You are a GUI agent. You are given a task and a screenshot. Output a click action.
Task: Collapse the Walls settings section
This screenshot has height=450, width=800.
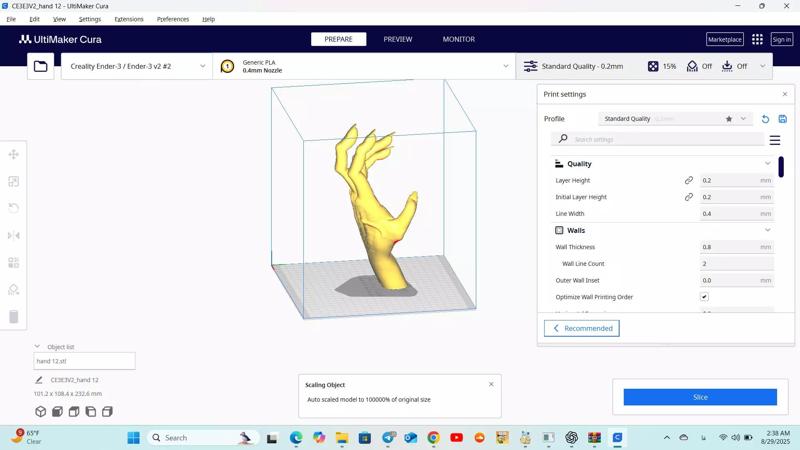[x=768, y=230]
